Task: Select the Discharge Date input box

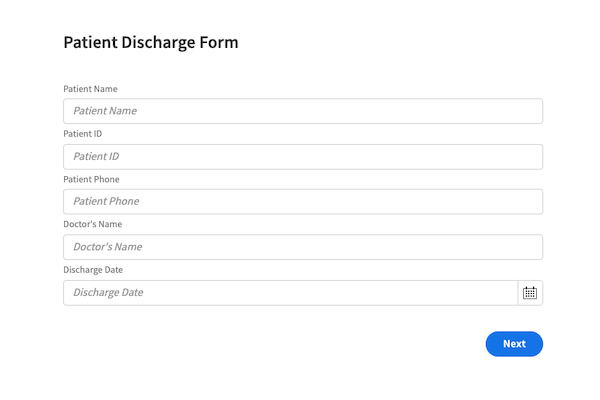Action: pyautogui.click(x=290, y=293)
